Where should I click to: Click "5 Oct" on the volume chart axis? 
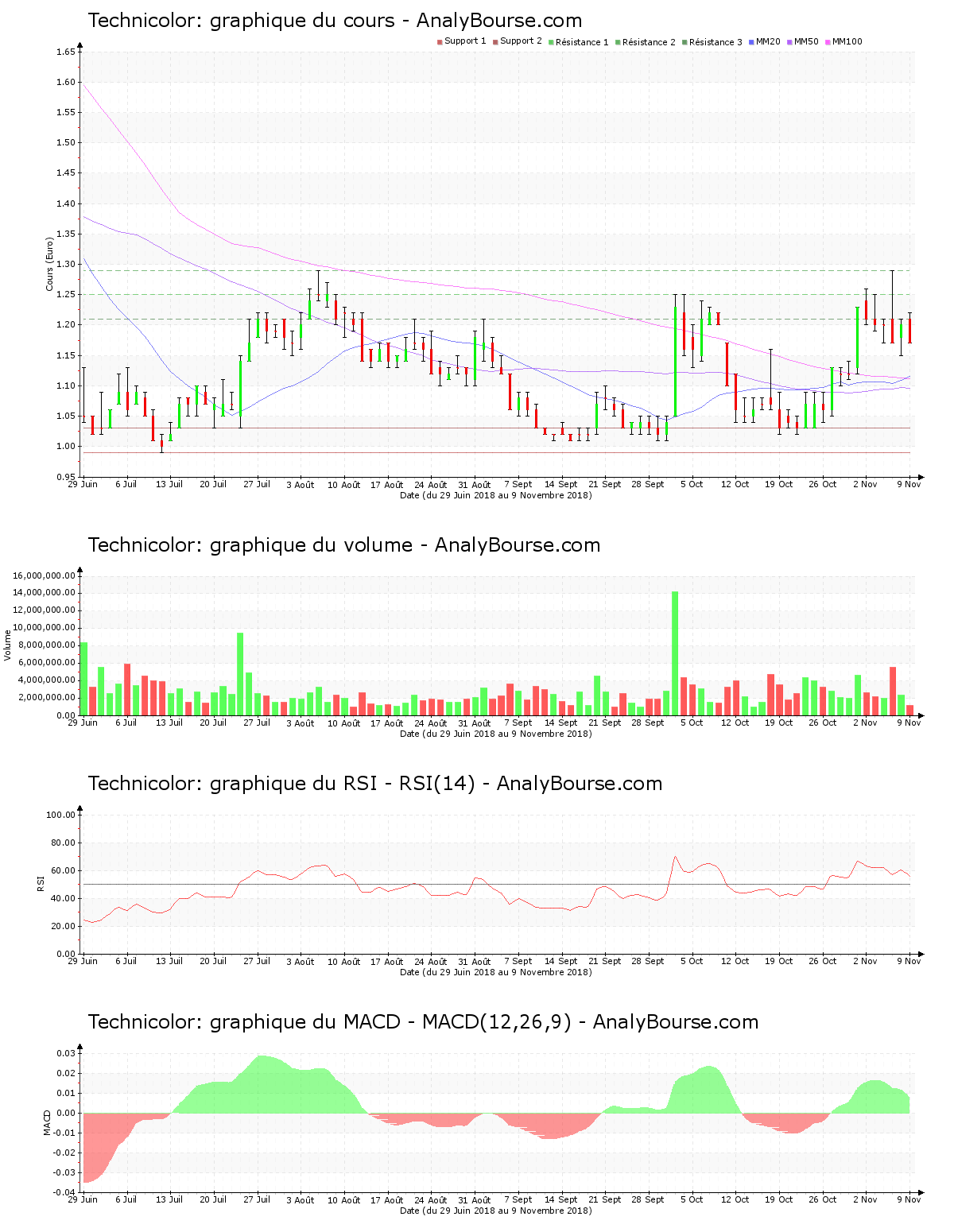coord(692,723)
